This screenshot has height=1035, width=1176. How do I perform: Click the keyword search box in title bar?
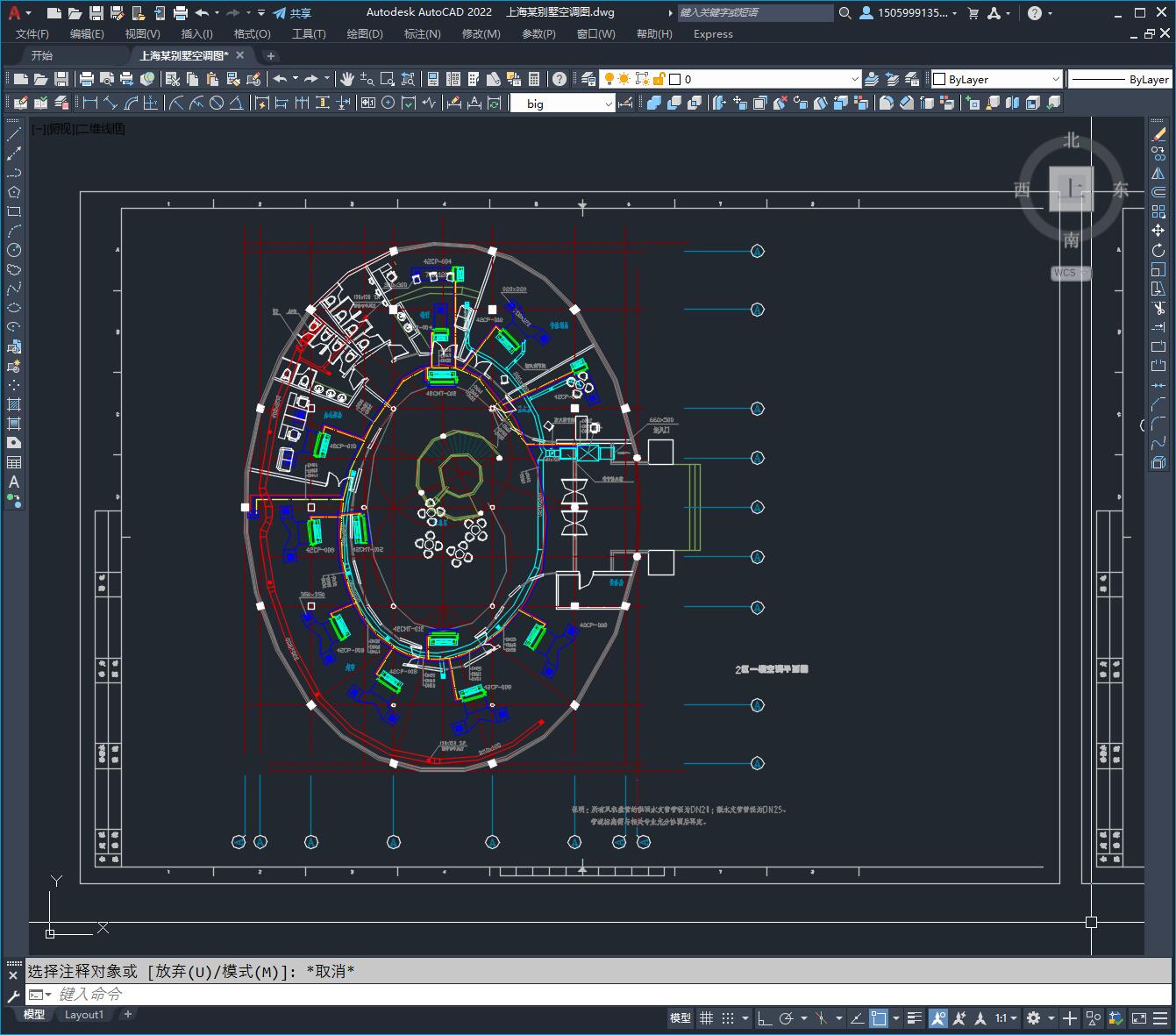(x=755, y=12)
